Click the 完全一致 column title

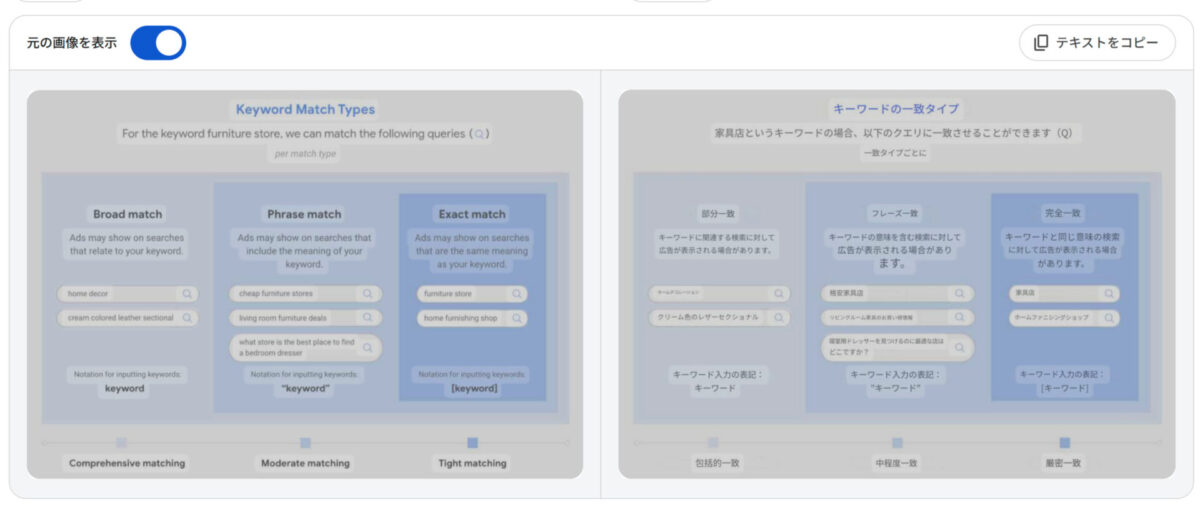click(1063, 213)
